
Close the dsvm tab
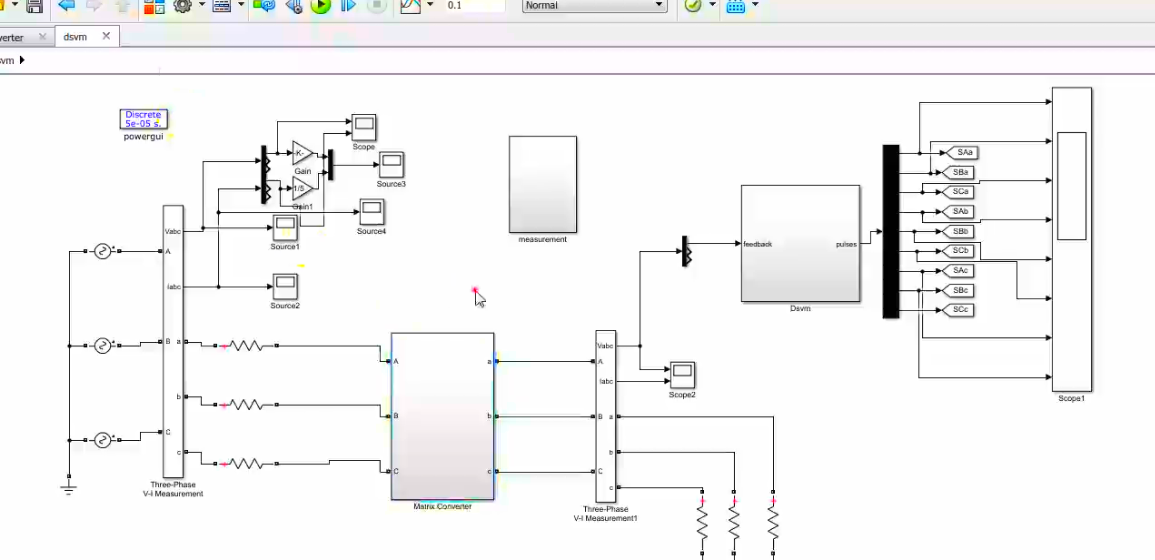(x=106, y=37)
